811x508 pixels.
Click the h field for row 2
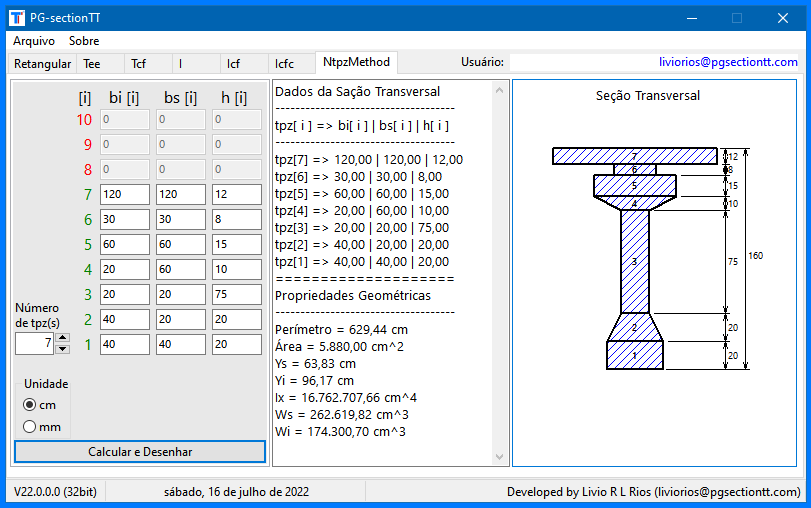[236, 319]
